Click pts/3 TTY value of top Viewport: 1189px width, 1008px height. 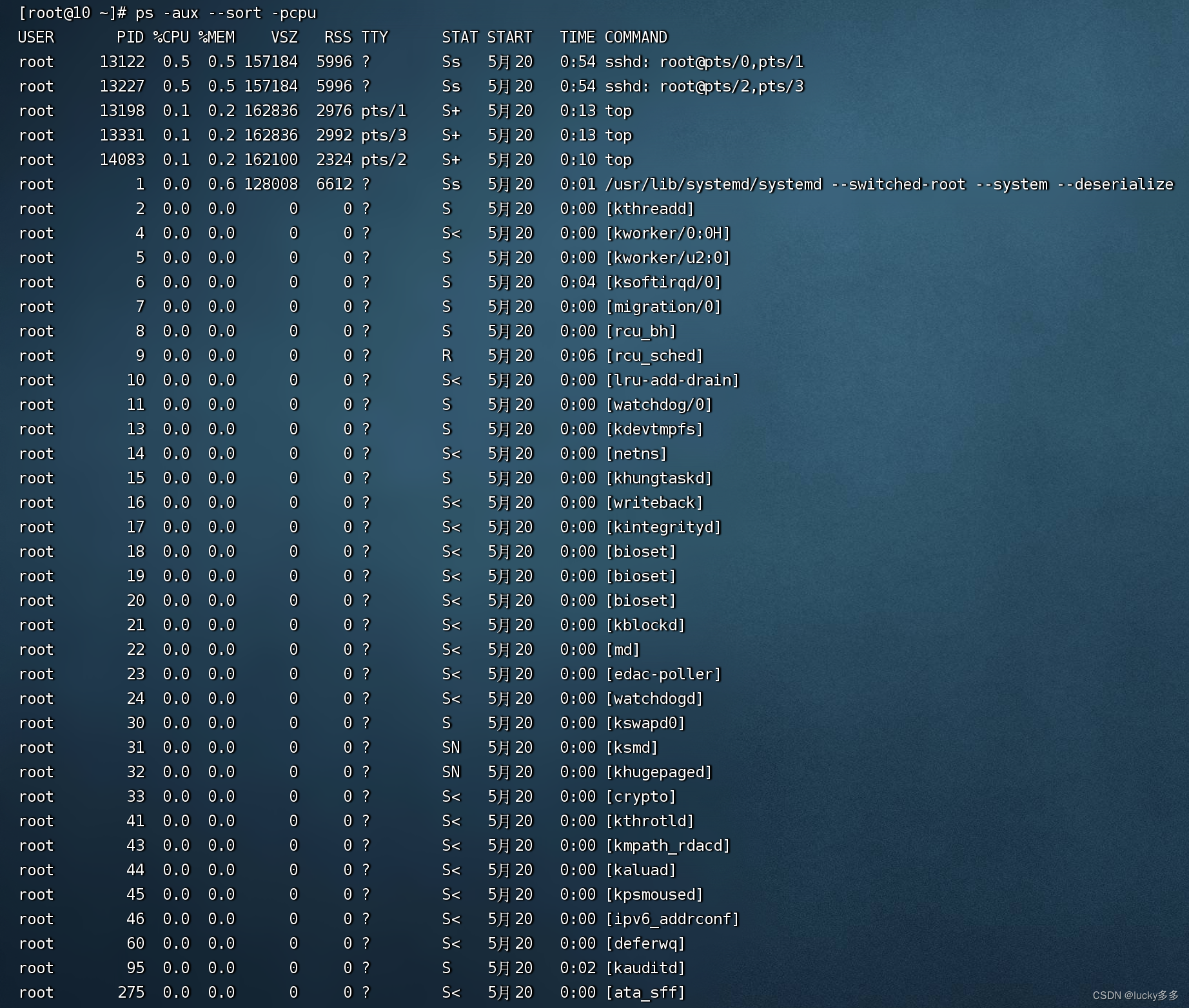(x=384, y=135)
